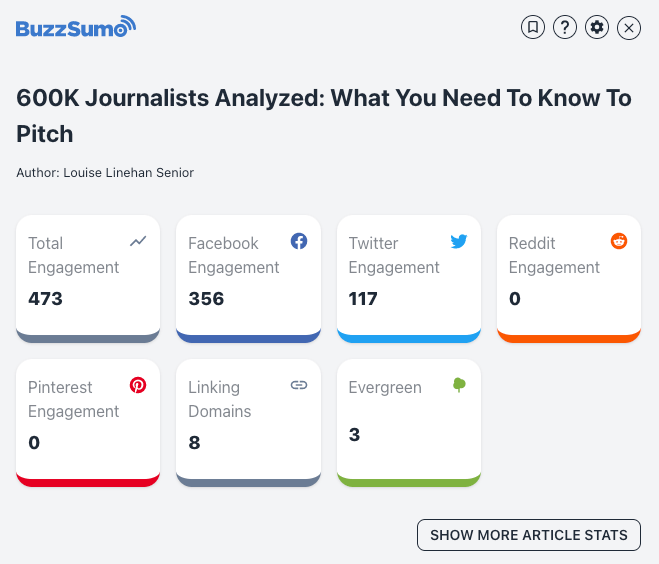The width and height of the screenshot is (659, 564).
Task: Click the Twitter bird icon
Action: click(x=459, y=241)
